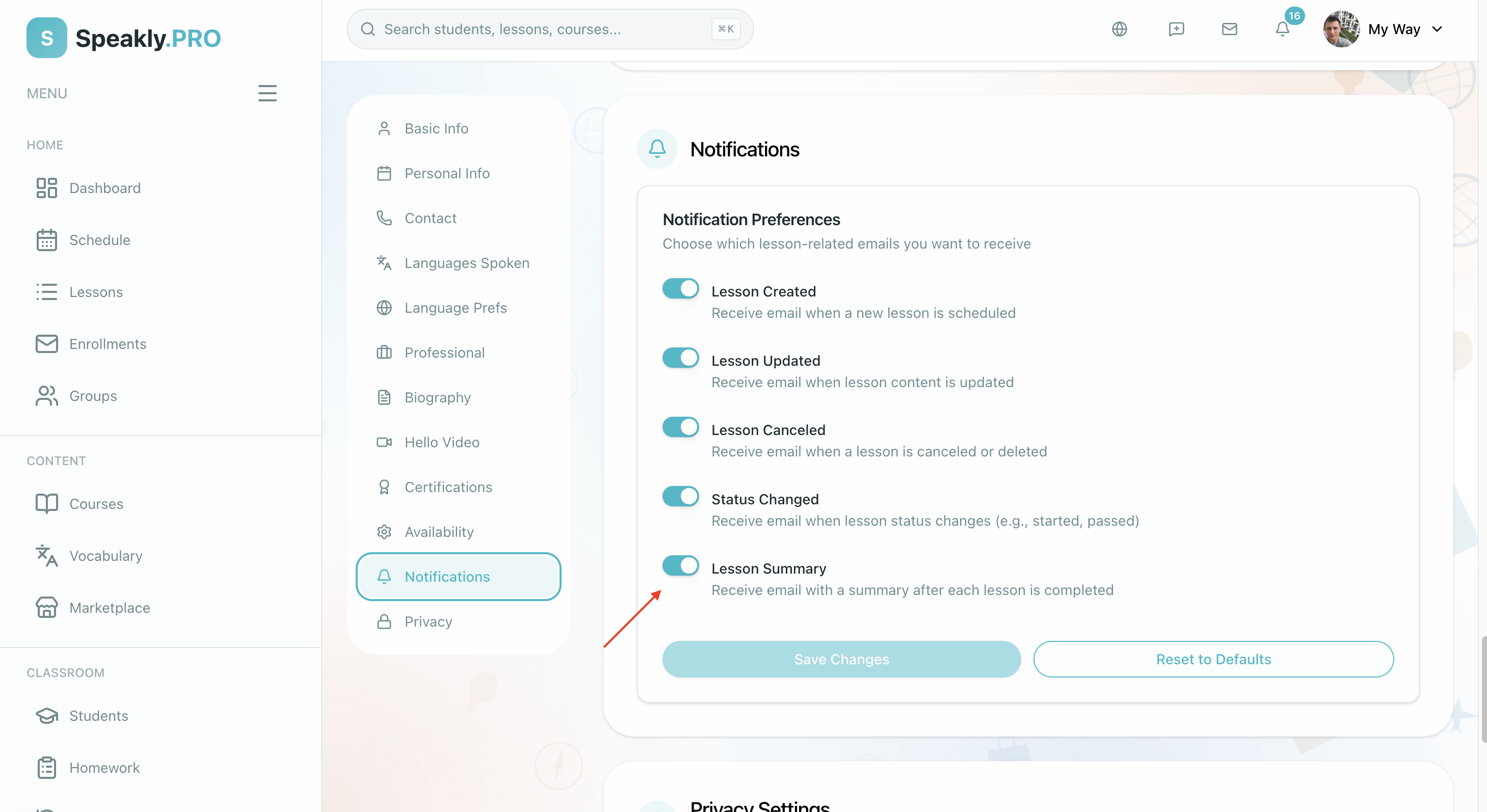
Task: Click the Status Changed label
Action: [x=765, y=499]
